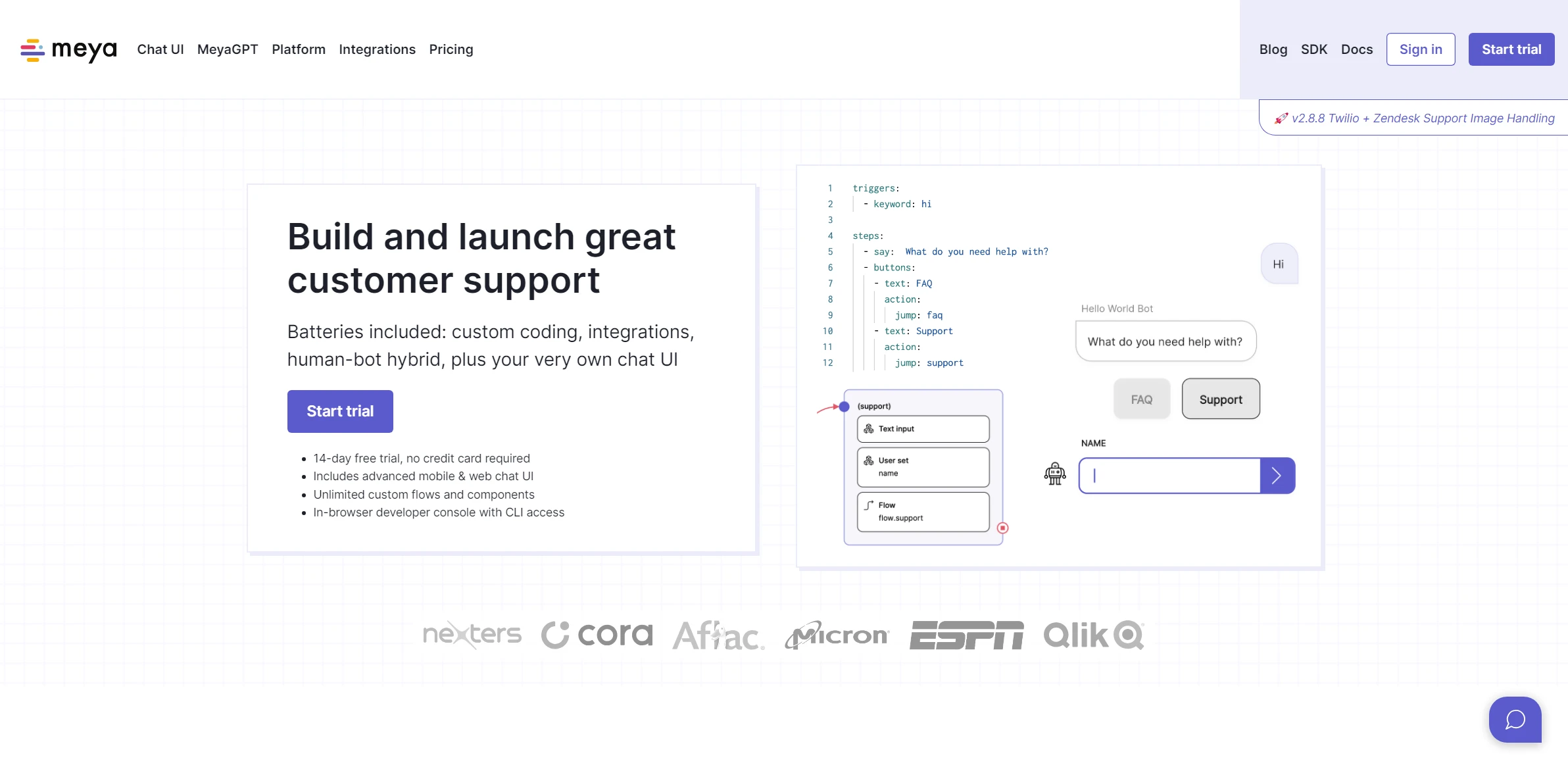Open the chat widget launcher

[x=1515, y=720]
